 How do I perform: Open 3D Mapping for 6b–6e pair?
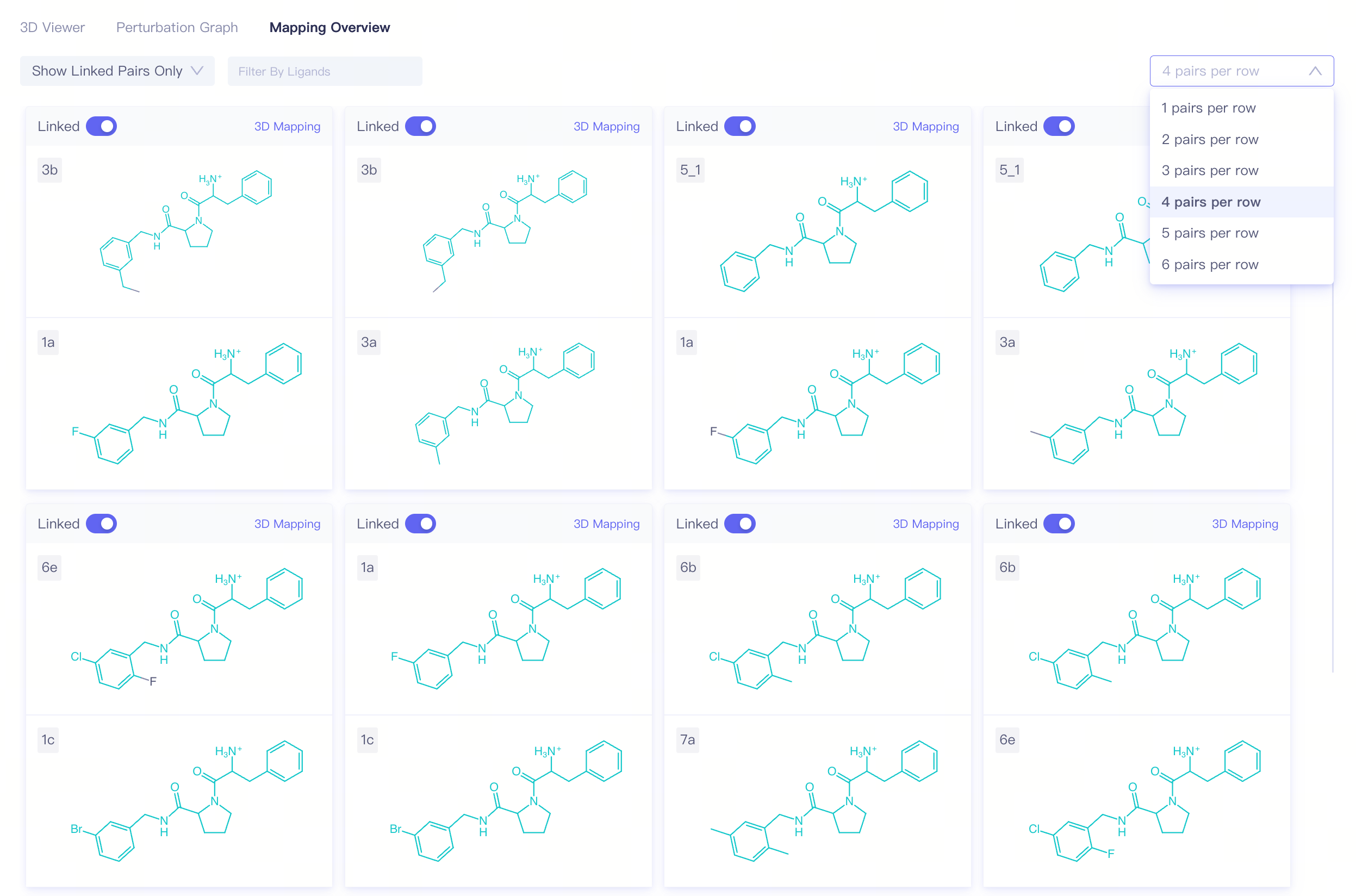1245,524
